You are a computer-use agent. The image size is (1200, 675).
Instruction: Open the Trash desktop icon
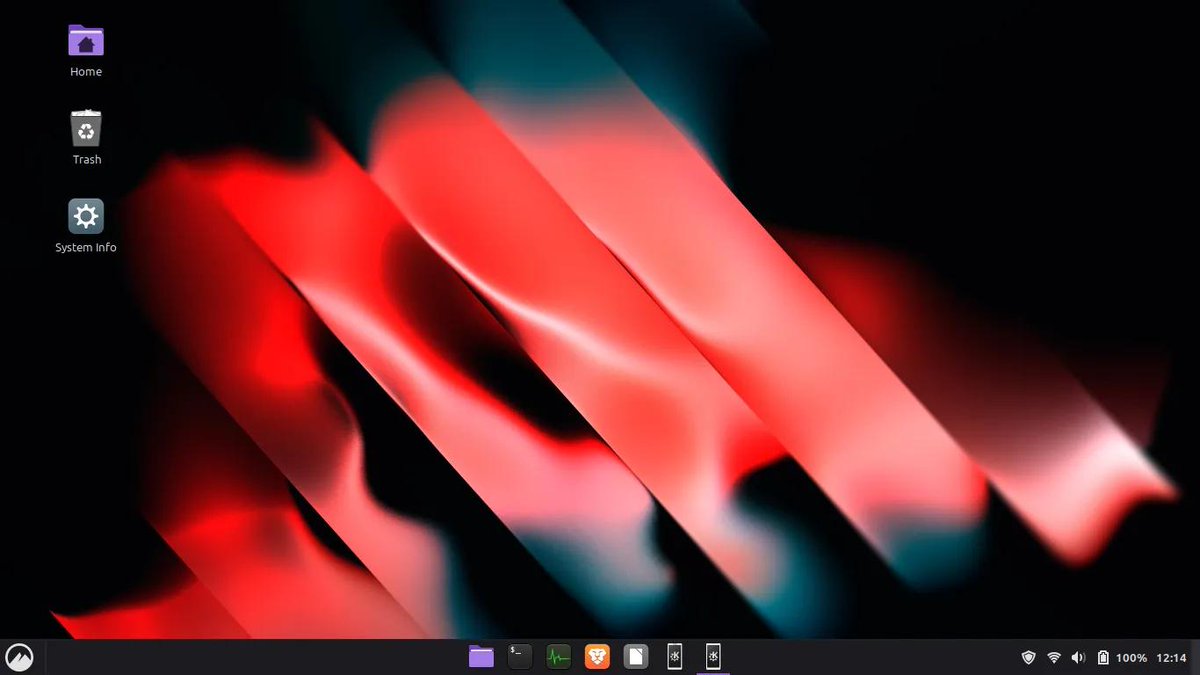86,128
